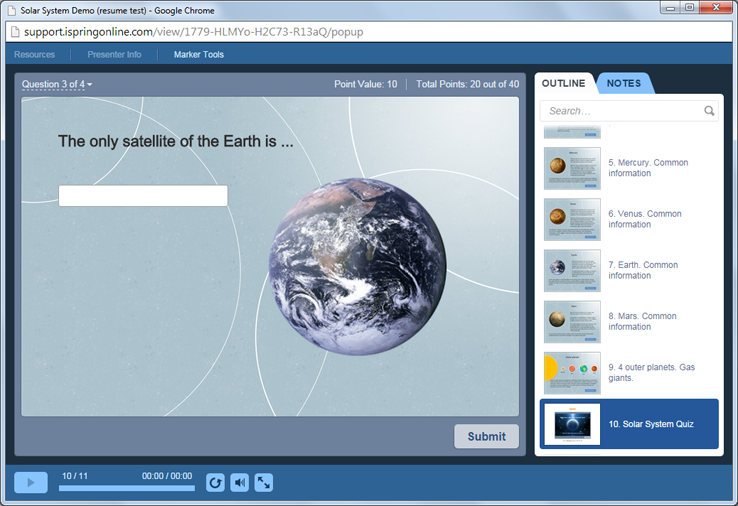The image size is (738, 506).
Task: Click '10. Solar System Quiz' text
Action: click(x=651, y=424)
